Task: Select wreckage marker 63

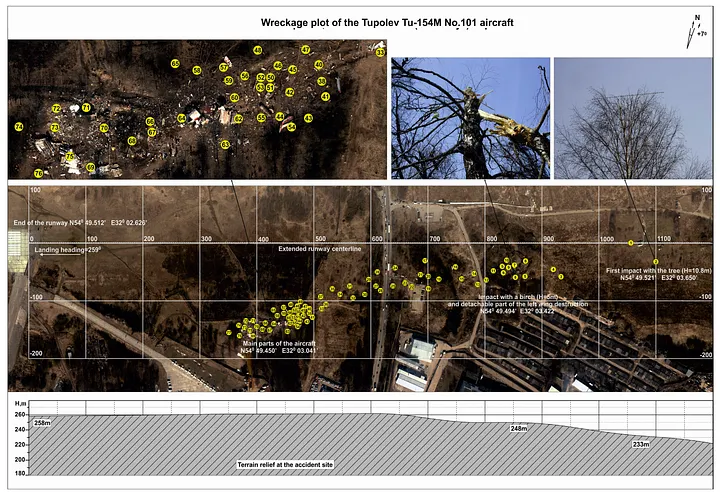Action: point(225,145)
